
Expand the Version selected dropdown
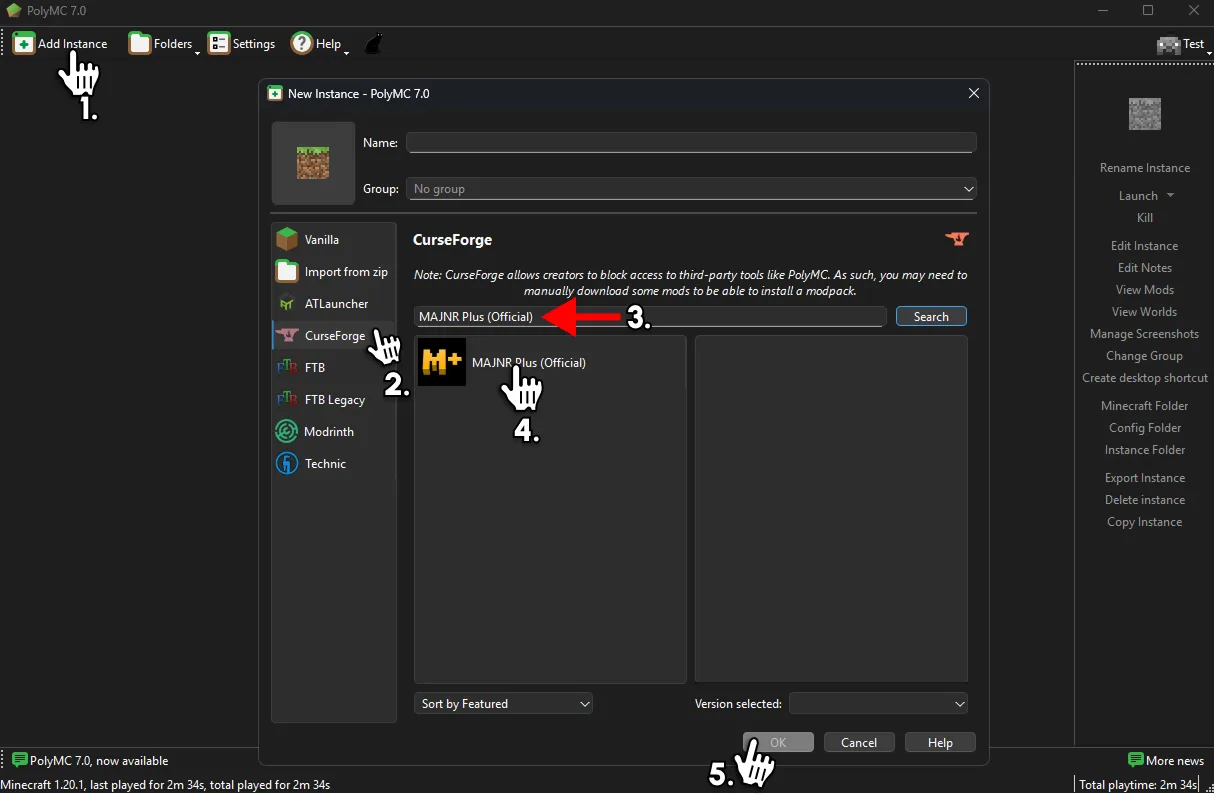click(878, 704)
